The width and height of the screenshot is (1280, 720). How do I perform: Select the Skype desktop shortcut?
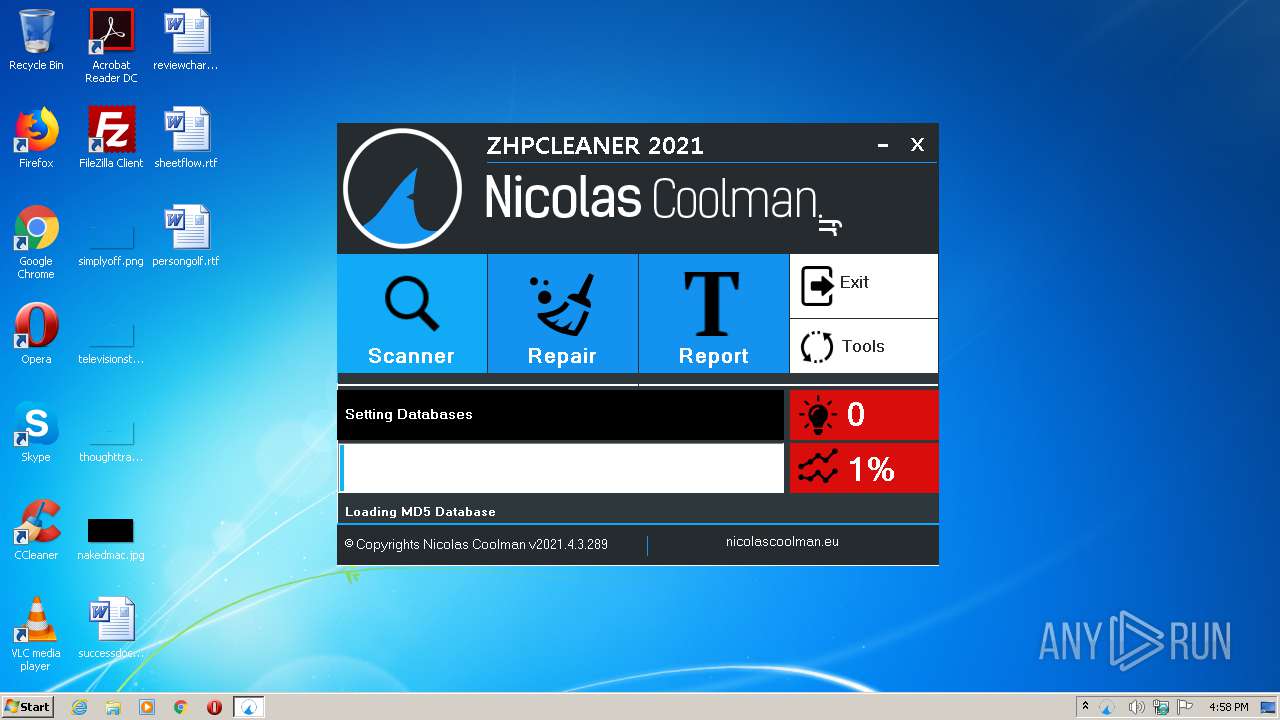click(x=36, y=432)
